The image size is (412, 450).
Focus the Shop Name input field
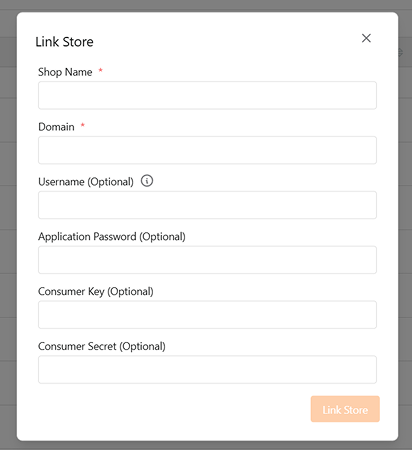[x=207, y=95]
